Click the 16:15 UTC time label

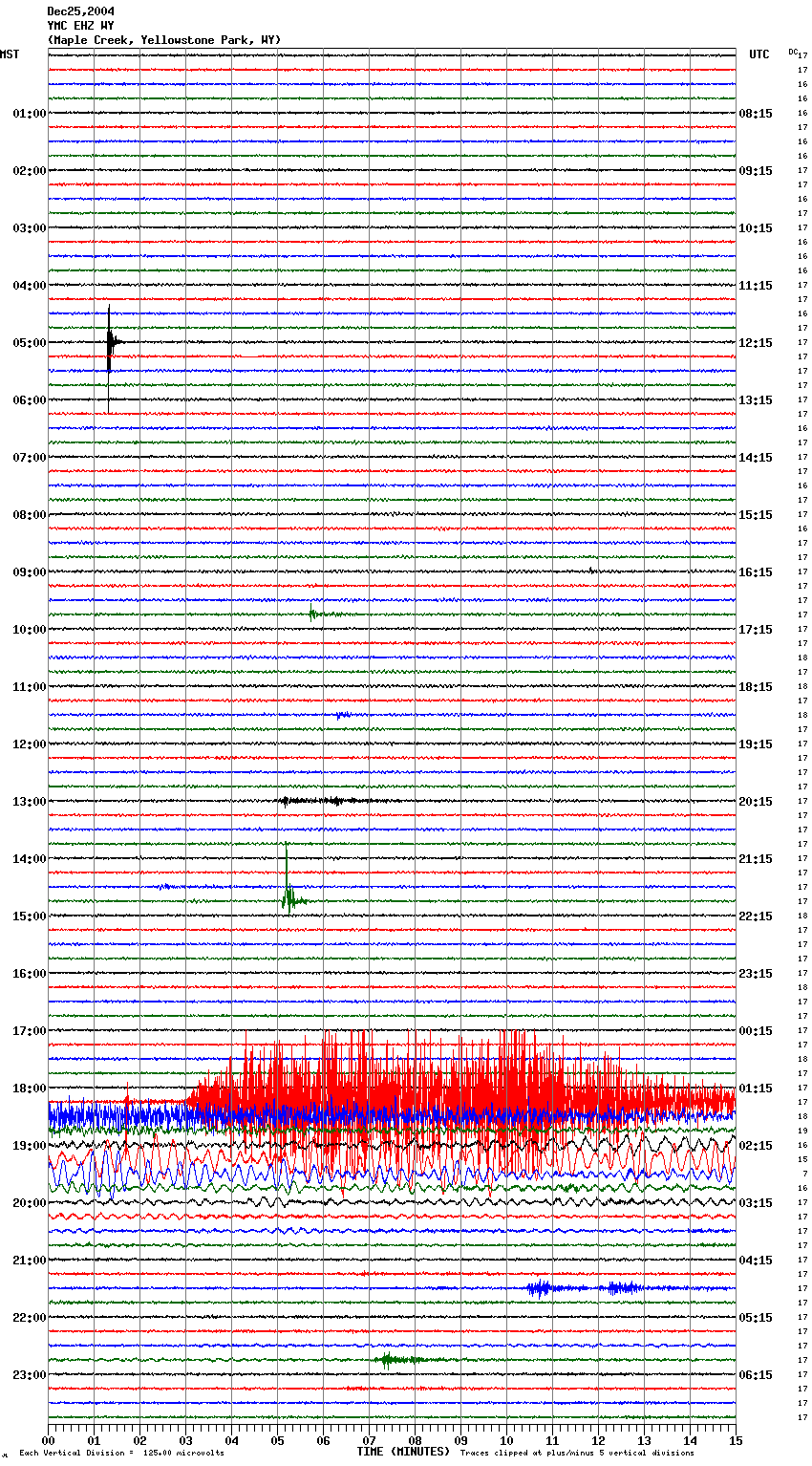[756, 572]
